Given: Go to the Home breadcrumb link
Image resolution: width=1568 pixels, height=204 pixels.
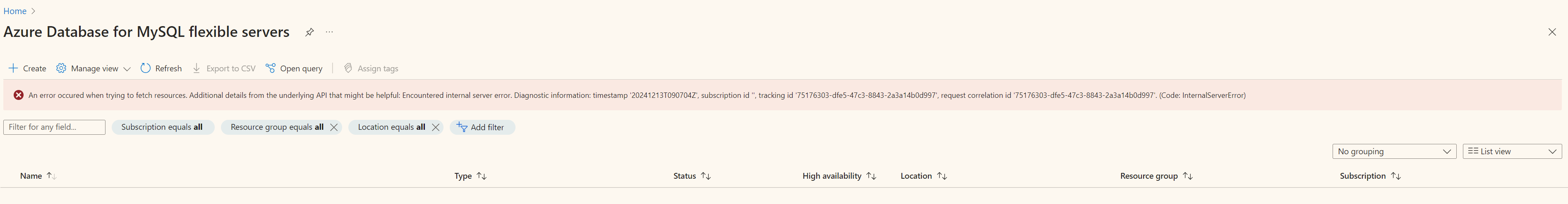Looking at the screenshot, I should 14,11.
